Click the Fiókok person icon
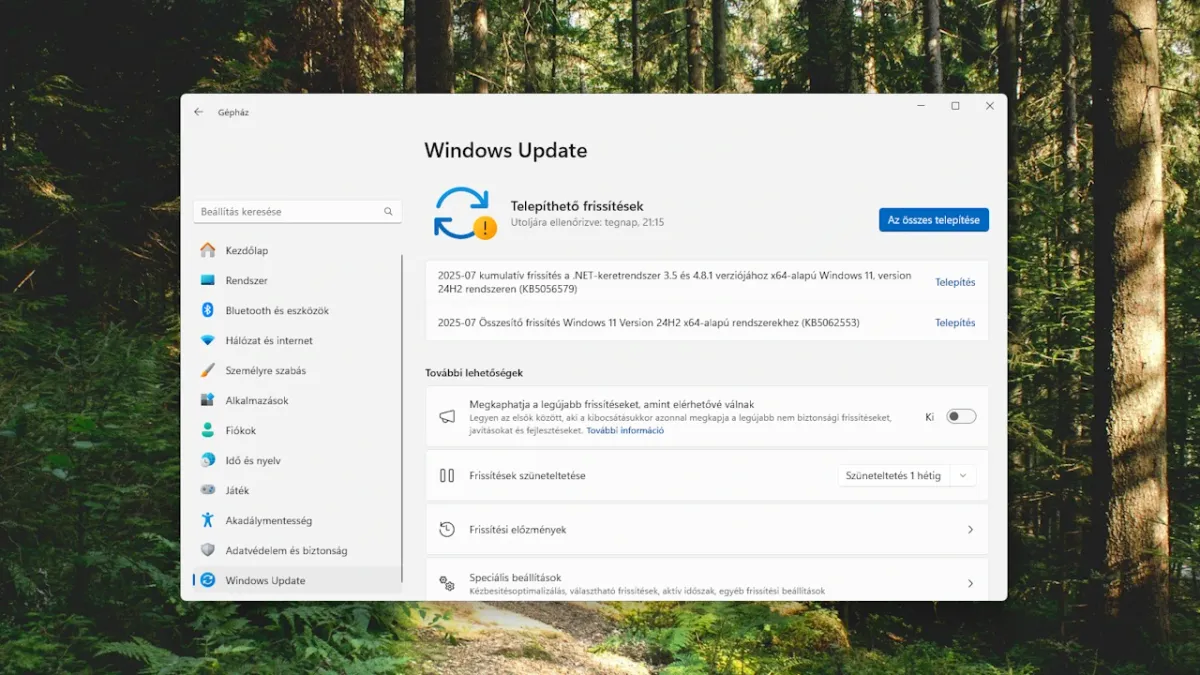 pos(208,430)
